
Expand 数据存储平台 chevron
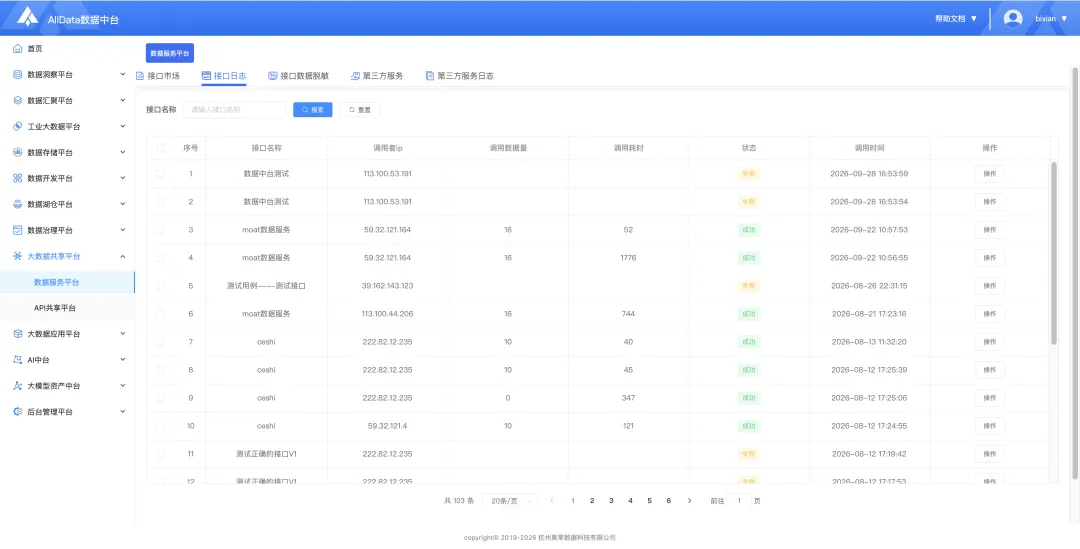(x=123, y=152)
